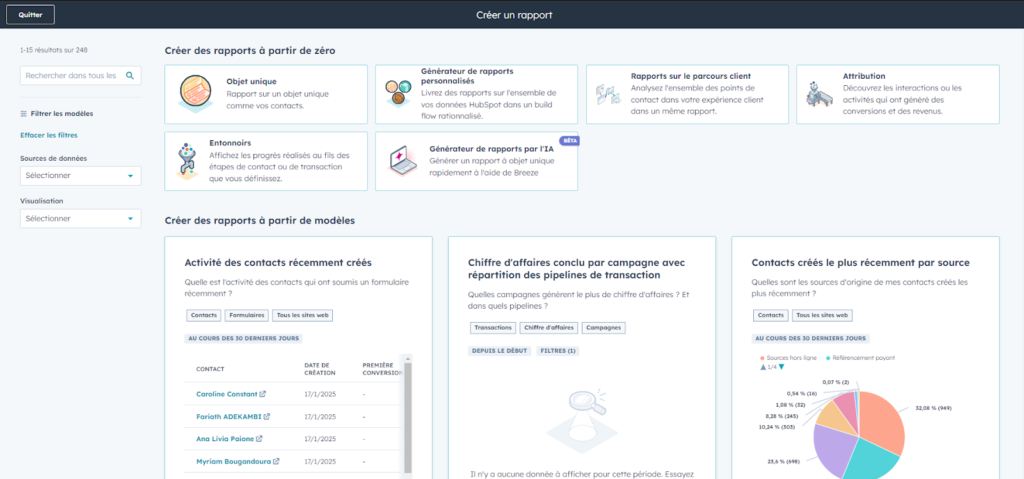The image size is (1024, 479).
Task: Open the Sources de données dropdown
Action: click(x=80, y=176)
